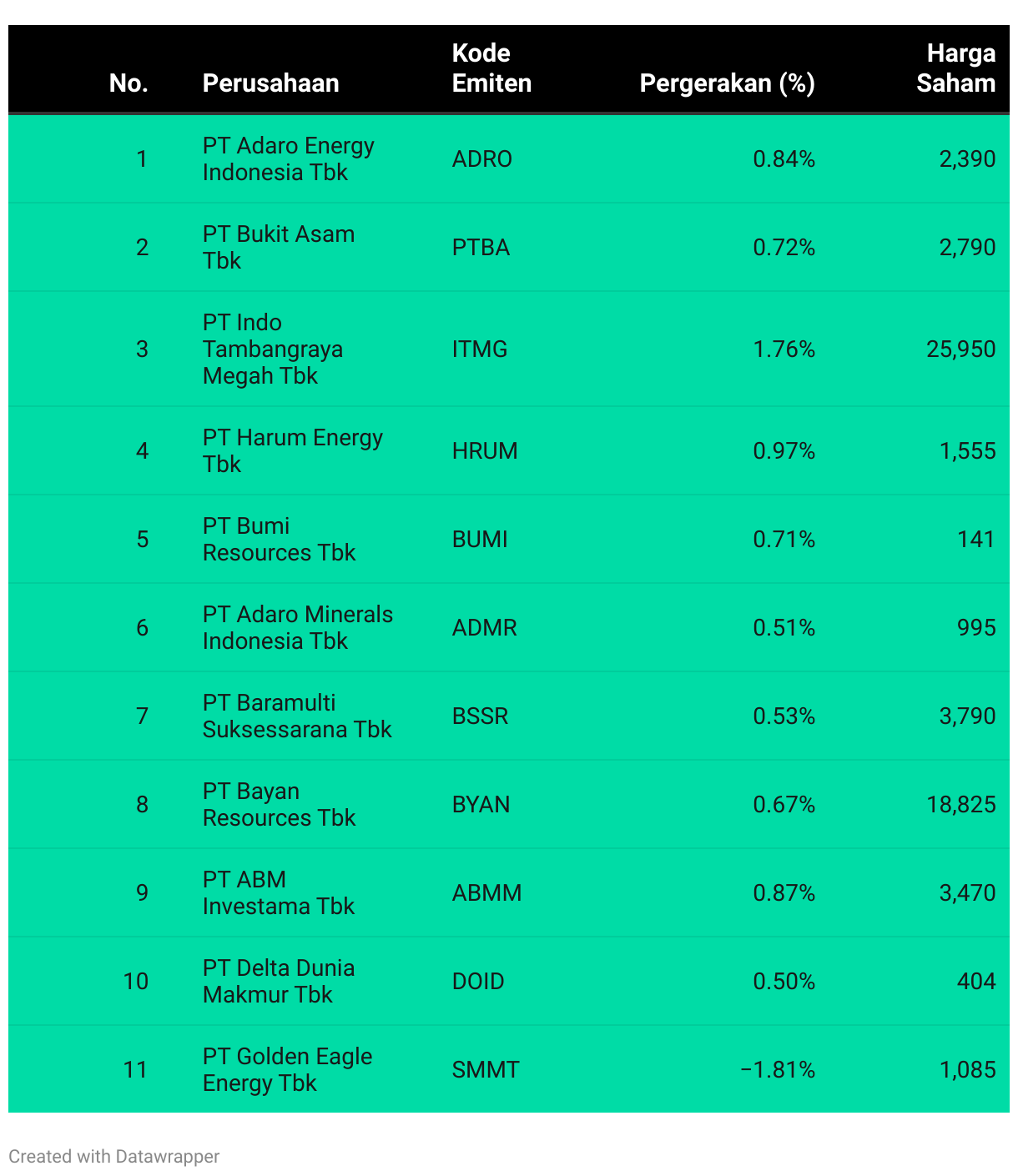Select PT Bukit Asam Tbk row name
The height and width of the screenshot is (1176, 1018).
(279, 247)
